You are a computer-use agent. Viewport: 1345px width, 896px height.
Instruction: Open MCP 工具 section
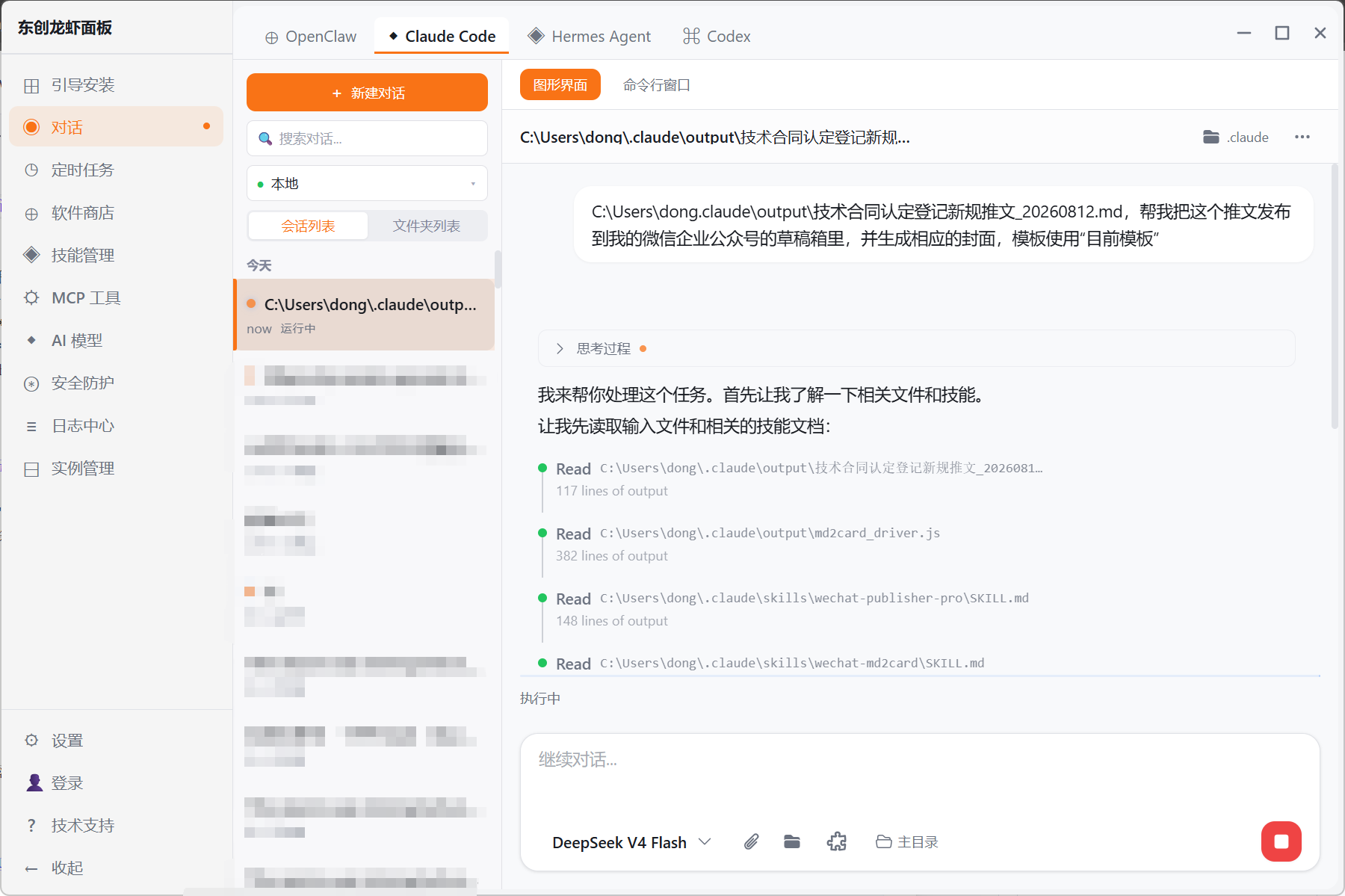(x=116, y=298)
